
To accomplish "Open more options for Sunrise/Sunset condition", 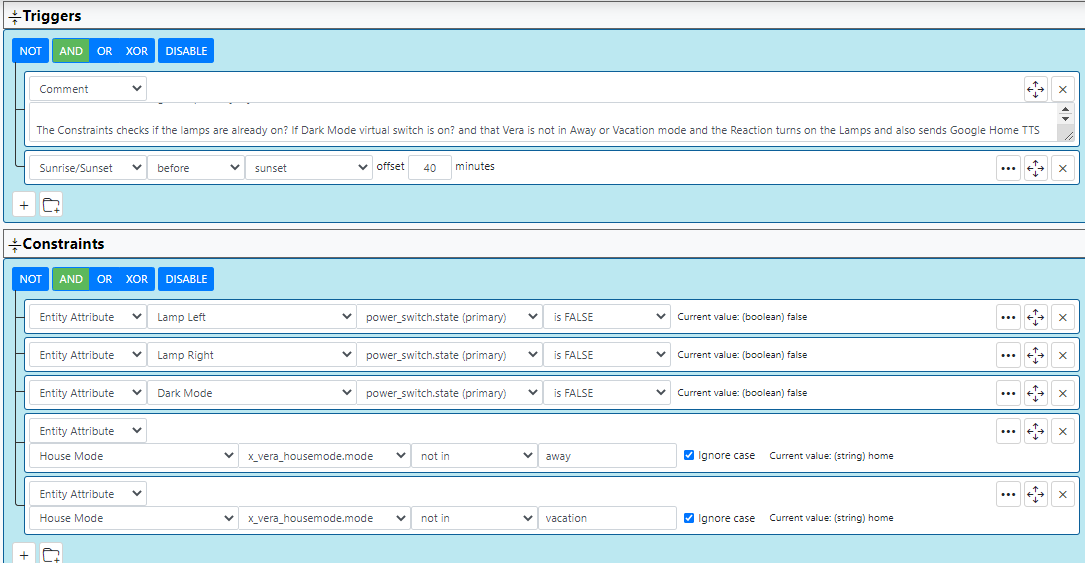I will click(1008, 168).
